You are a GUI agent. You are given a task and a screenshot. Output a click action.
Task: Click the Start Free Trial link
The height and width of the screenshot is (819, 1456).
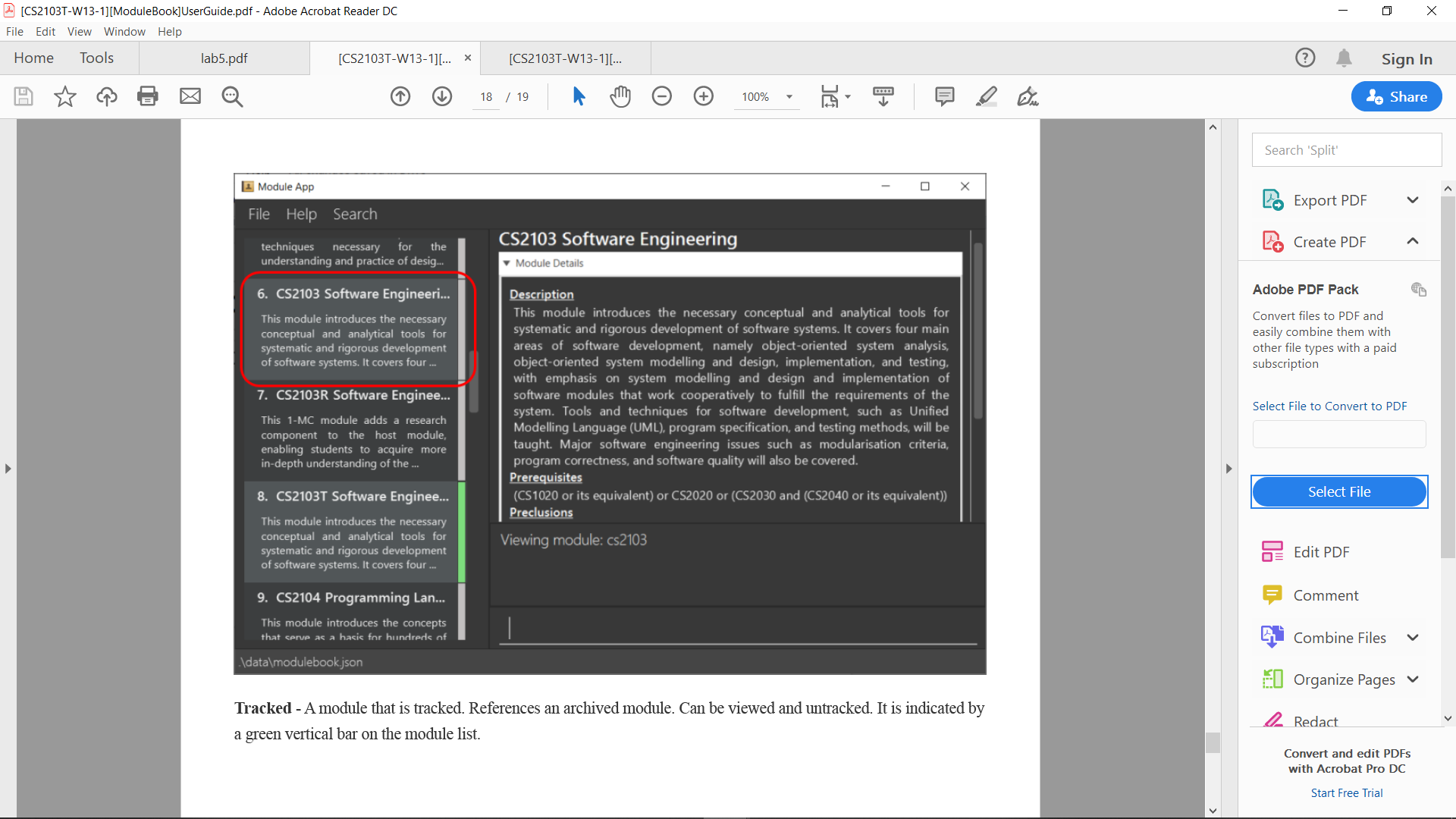click(x=1347, y=792)
